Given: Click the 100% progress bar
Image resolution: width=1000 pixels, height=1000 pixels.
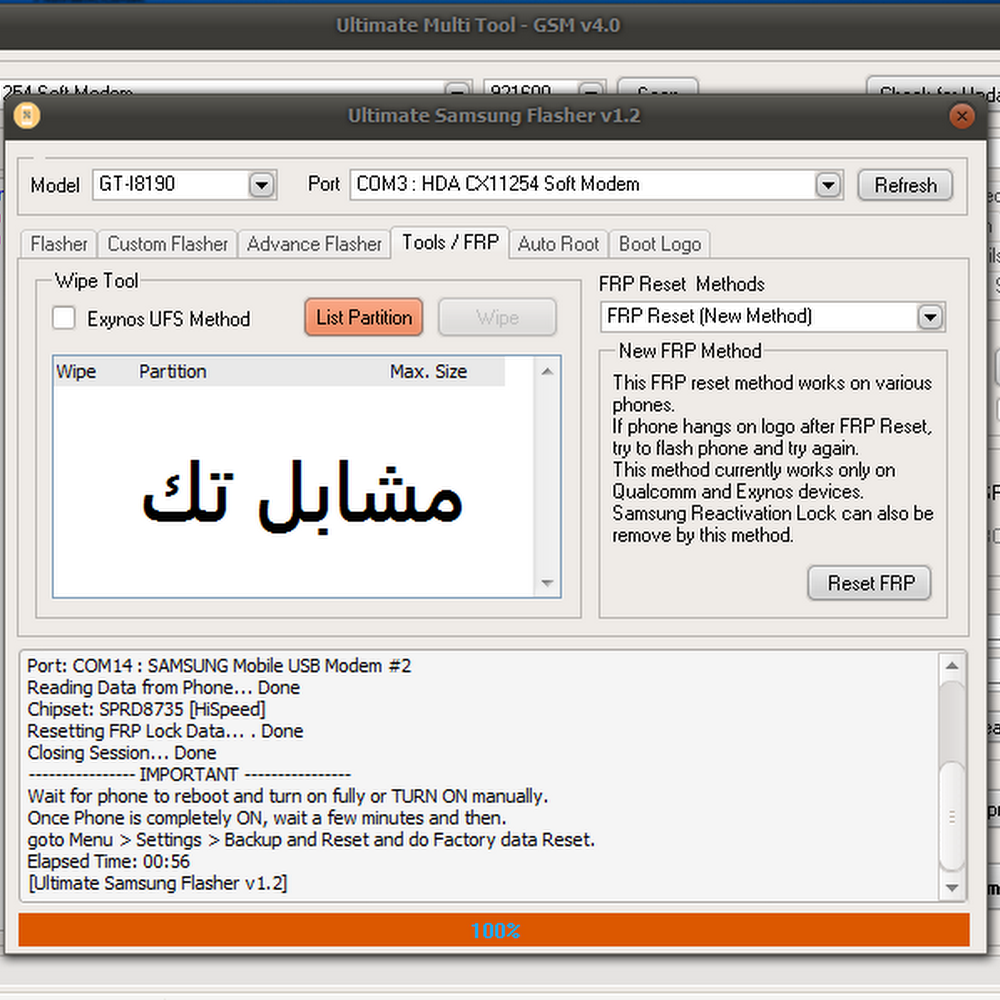Looking at the screenshot, I should coord(494,930).
